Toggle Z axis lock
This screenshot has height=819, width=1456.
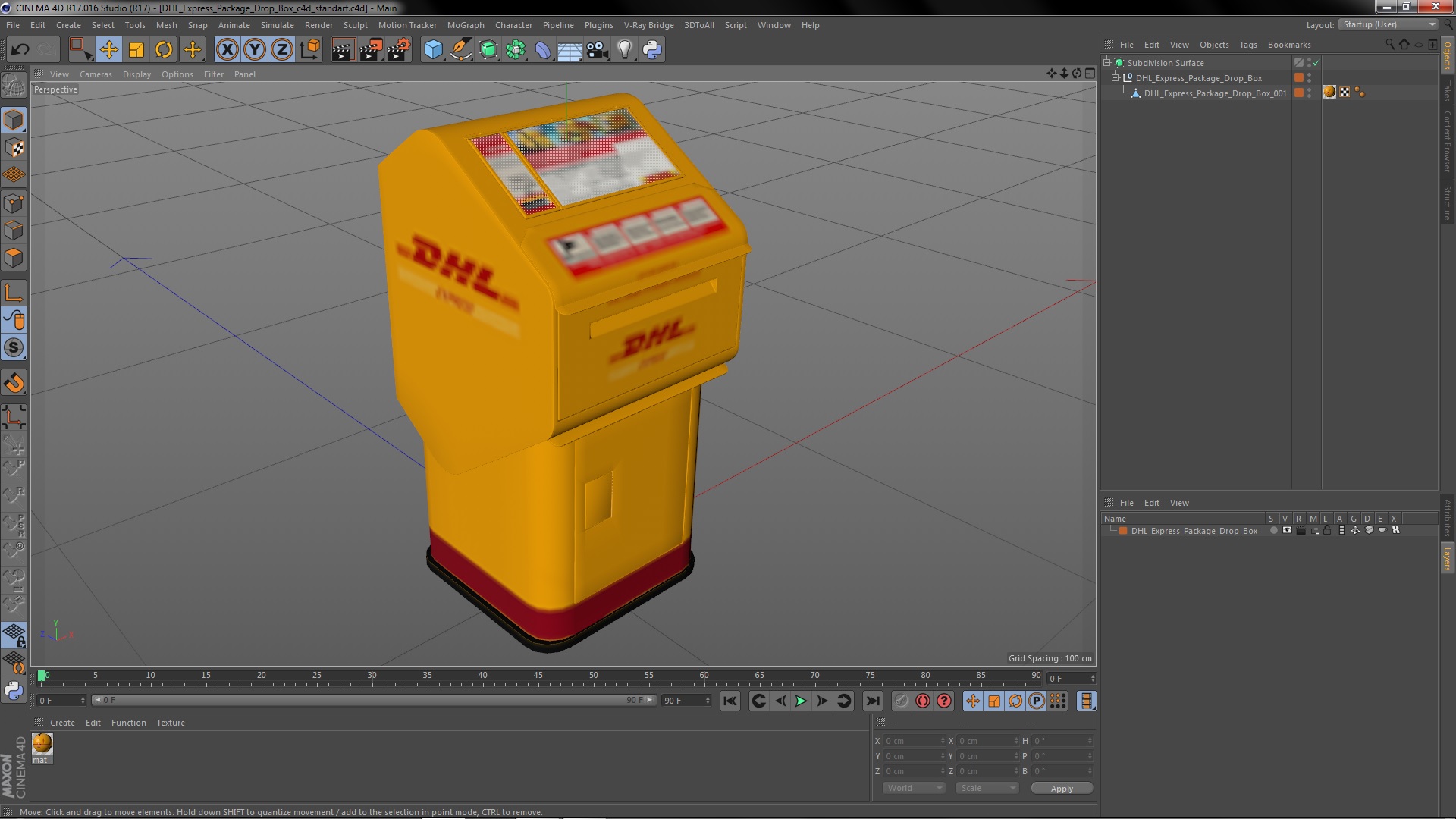[282, 50]
